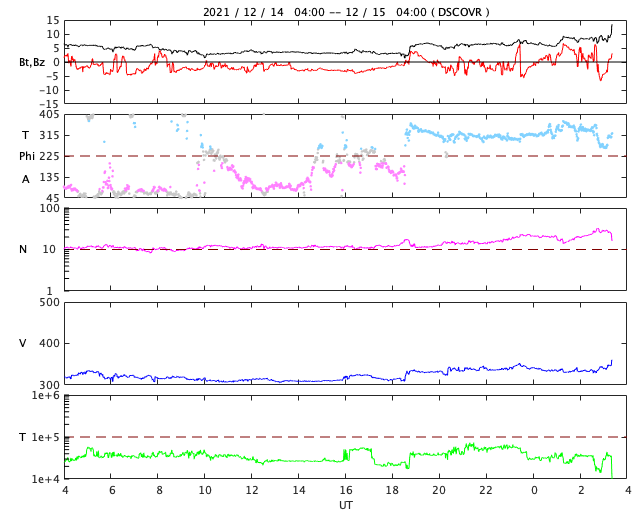The height and width of the screenshot is (512, 640).
Task: Click the "V" velocity panel label
Action: coord(23,343)
